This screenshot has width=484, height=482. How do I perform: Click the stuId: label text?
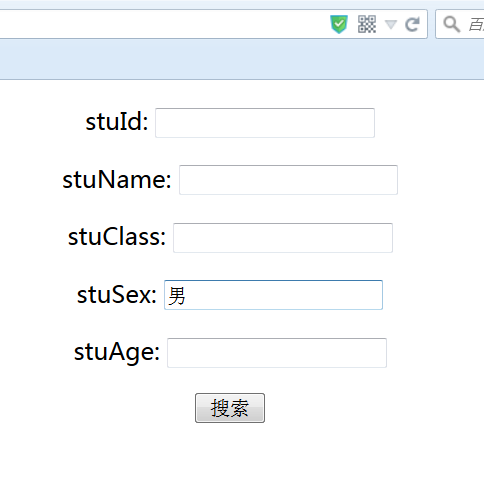click(x=117, y=122)
